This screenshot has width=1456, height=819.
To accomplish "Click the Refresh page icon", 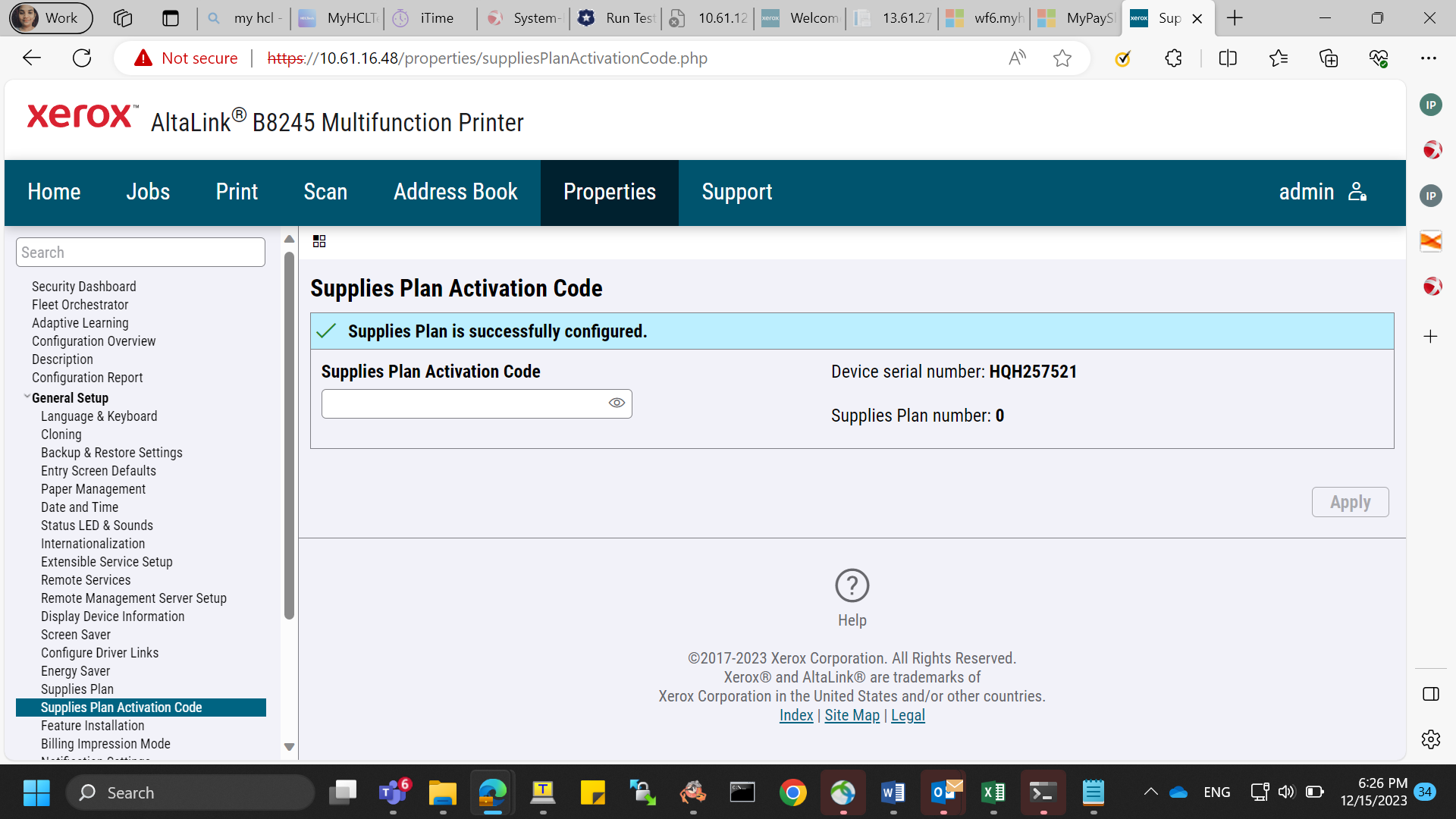I will pyautogui.click(x=82, y=58).
